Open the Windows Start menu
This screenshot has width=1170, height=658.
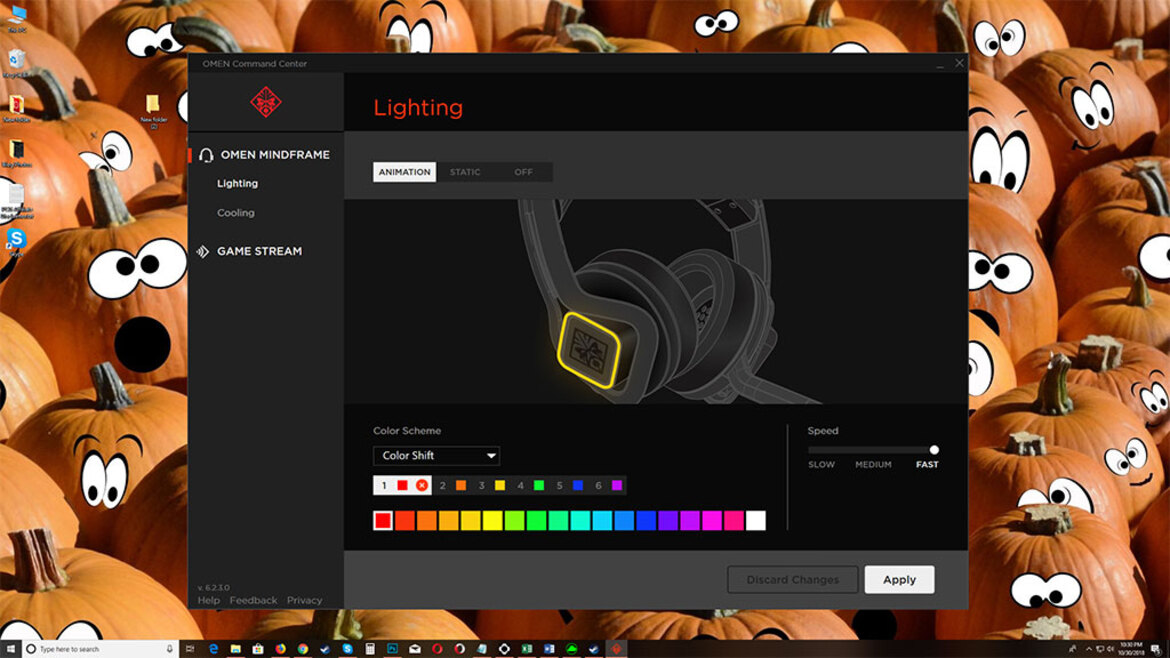[10, 649]
